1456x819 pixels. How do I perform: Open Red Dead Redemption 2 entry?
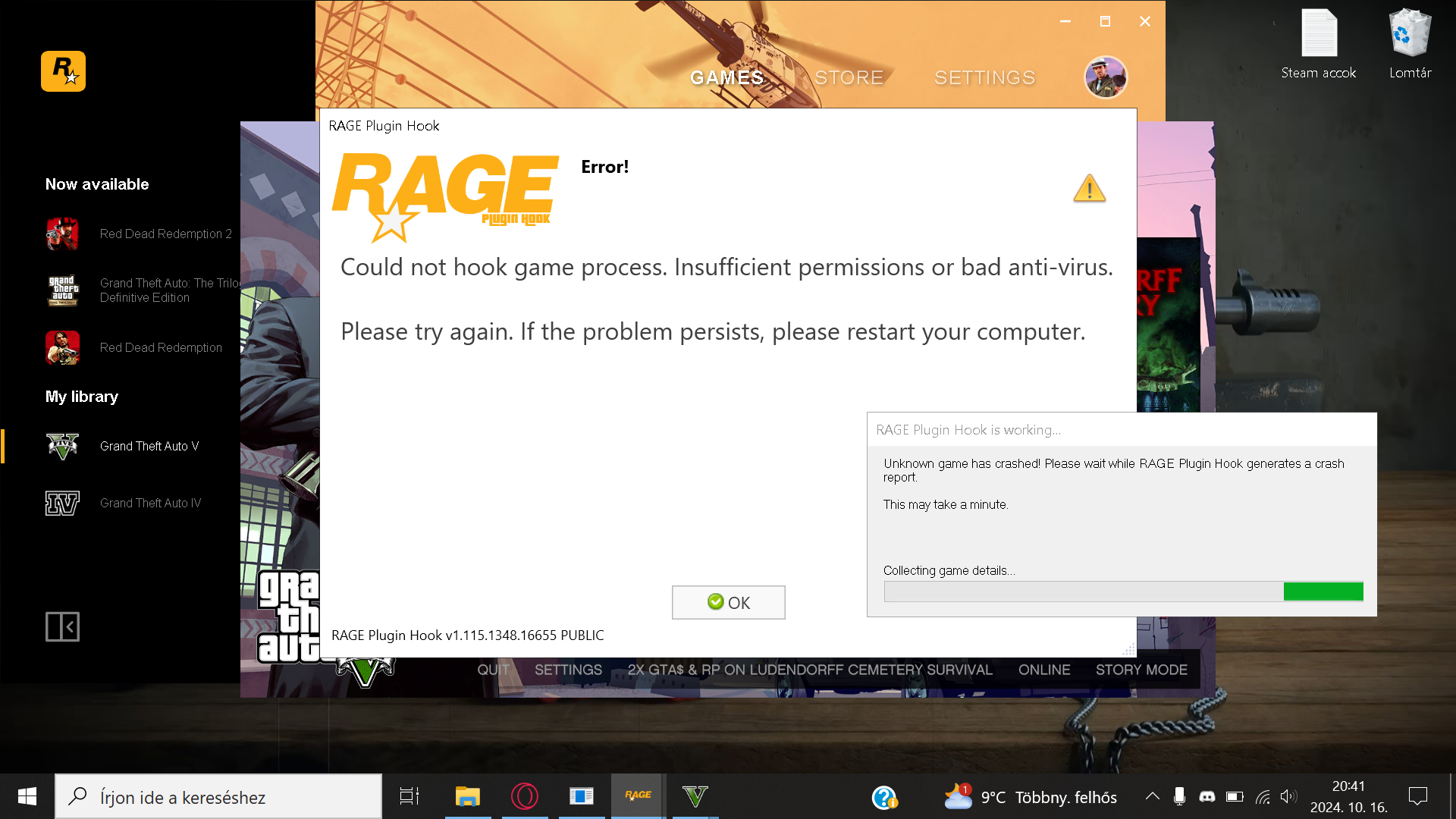click(x=165, y=234)
